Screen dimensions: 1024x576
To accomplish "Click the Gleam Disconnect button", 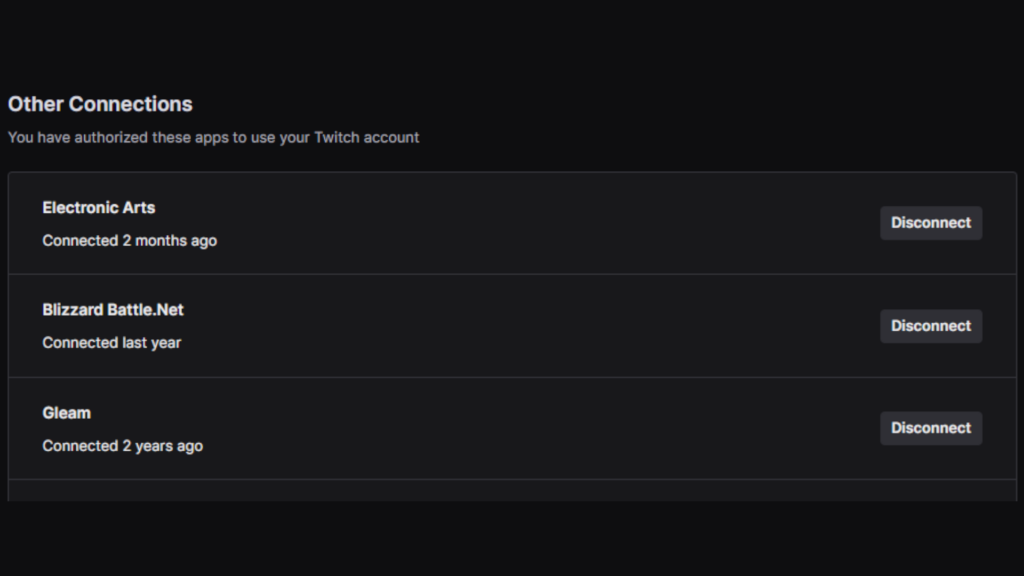I will click(930, 428).
